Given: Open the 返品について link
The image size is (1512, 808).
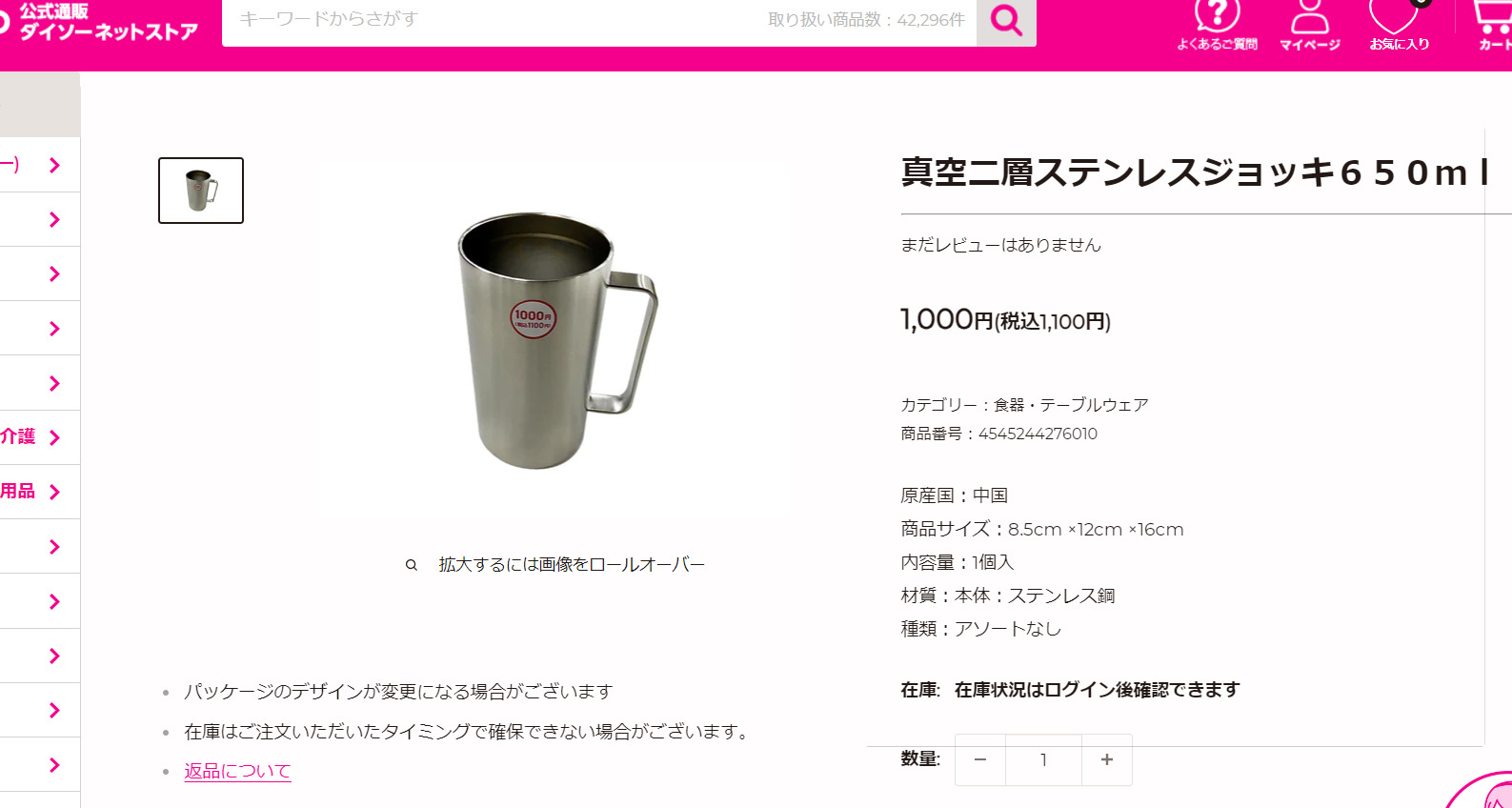Looking at the screenshot, I should [237, 771].
